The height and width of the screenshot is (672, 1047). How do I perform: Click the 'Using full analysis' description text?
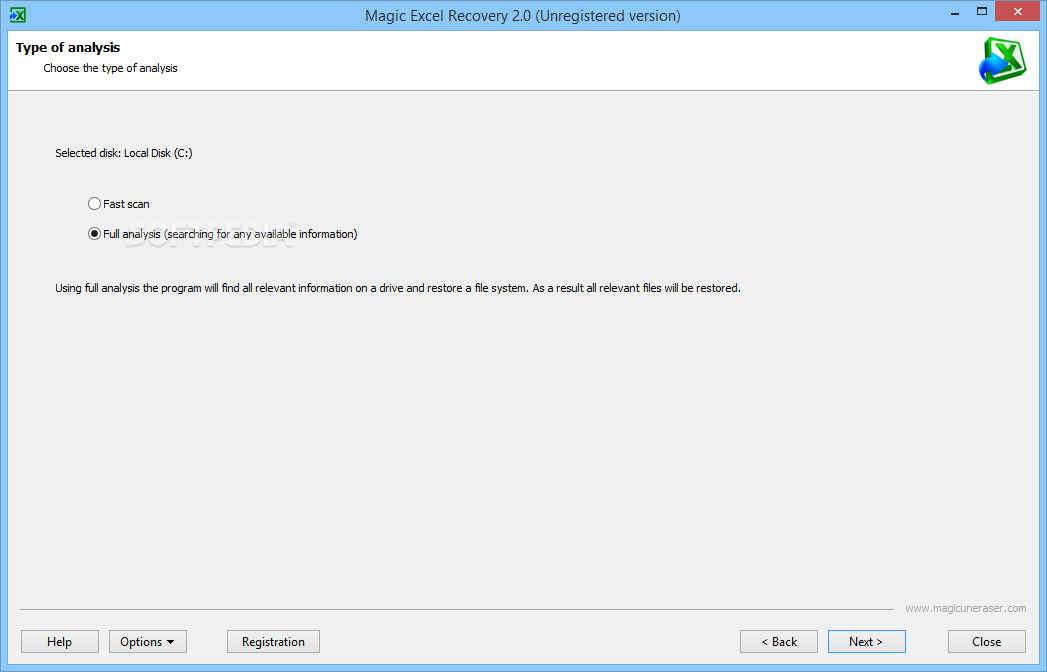tap(398, 288)
